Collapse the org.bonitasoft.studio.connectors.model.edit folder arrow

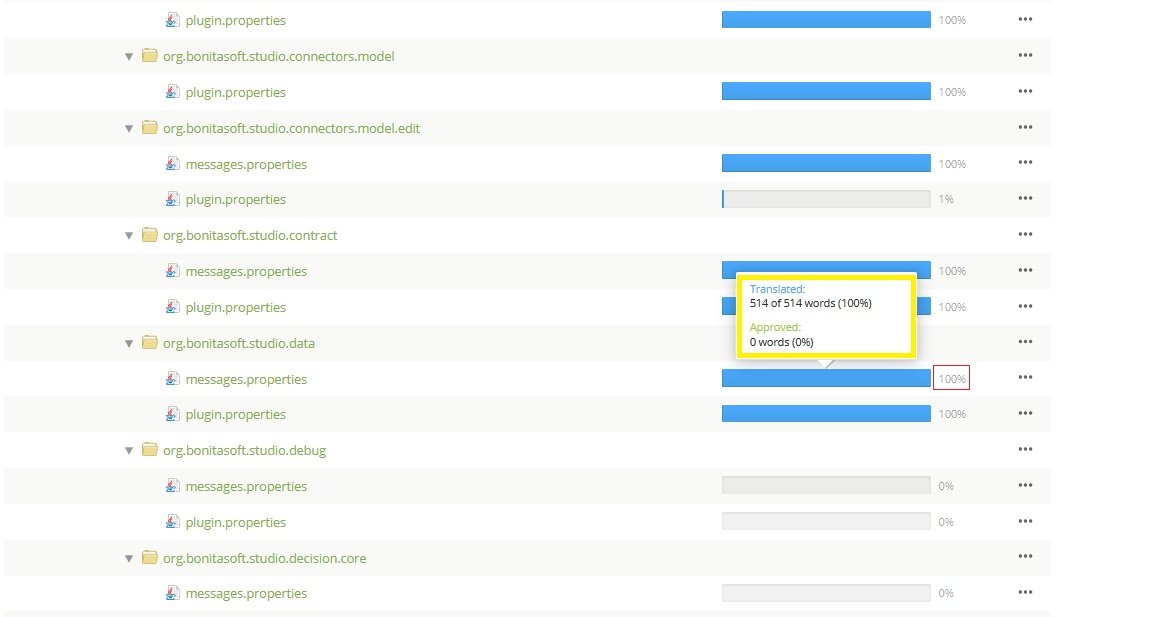click(x=129, y=128)
